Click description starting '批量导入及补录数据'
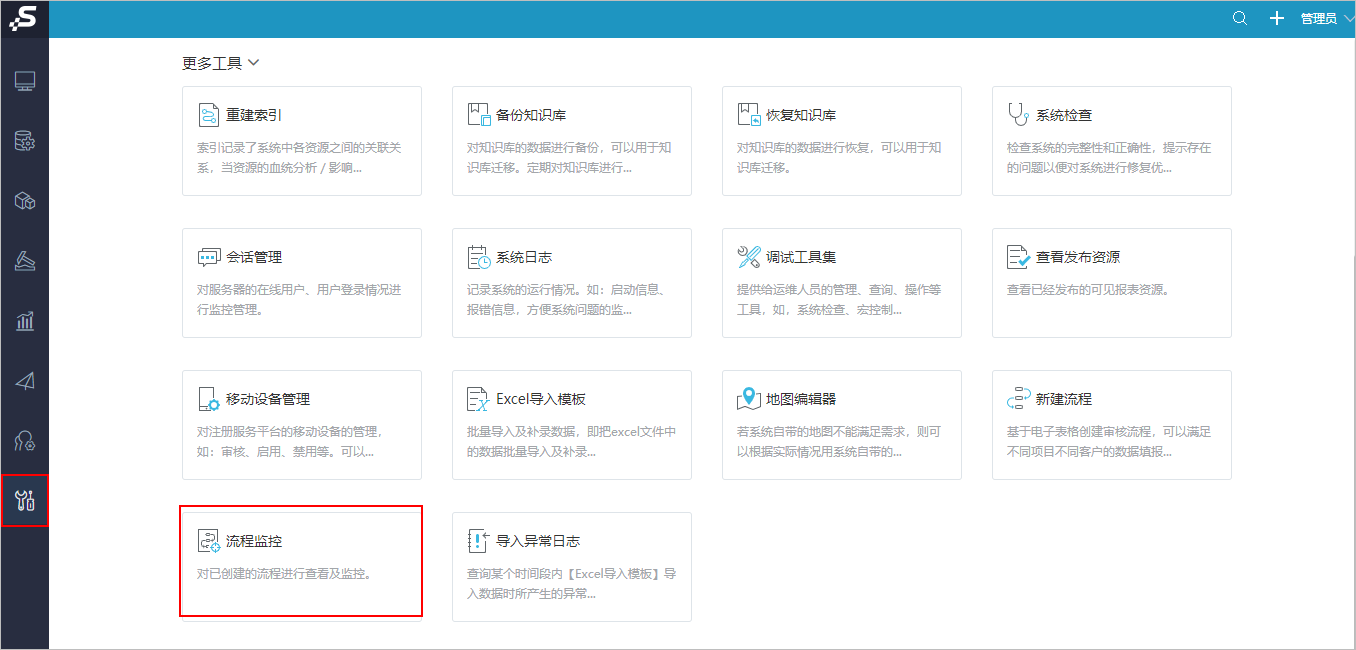This screenshot has width=1356, height=650. click(x=572, y=442)
